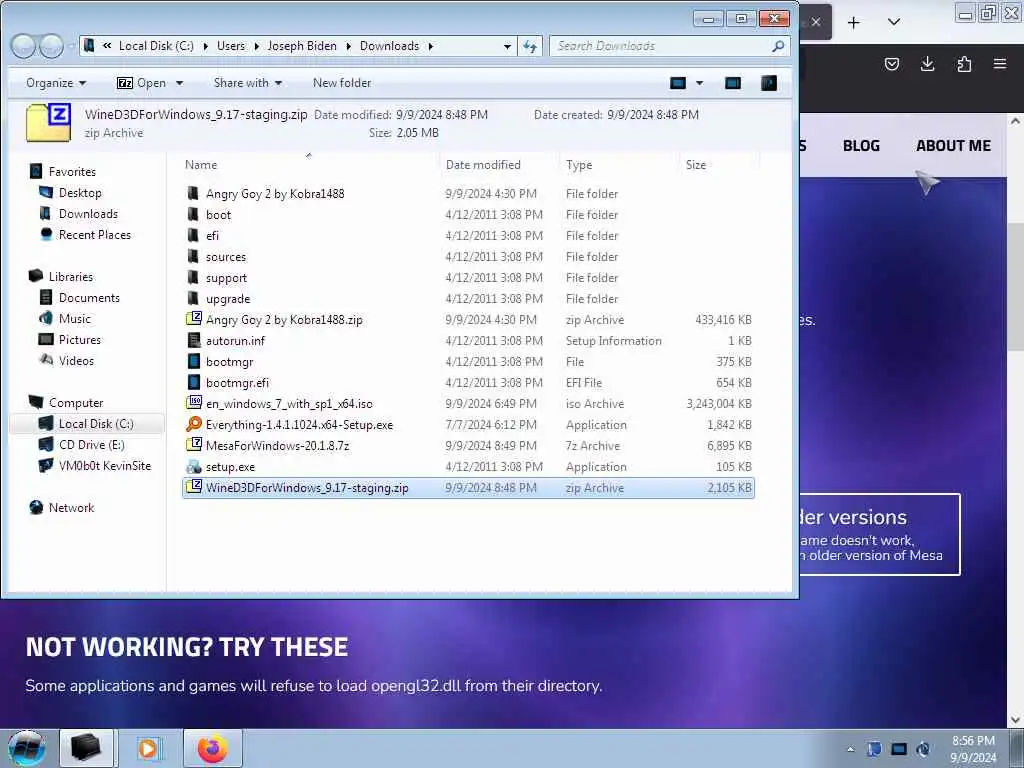
Task: Show hidden tray icons arrow
Action: (850, 749)
